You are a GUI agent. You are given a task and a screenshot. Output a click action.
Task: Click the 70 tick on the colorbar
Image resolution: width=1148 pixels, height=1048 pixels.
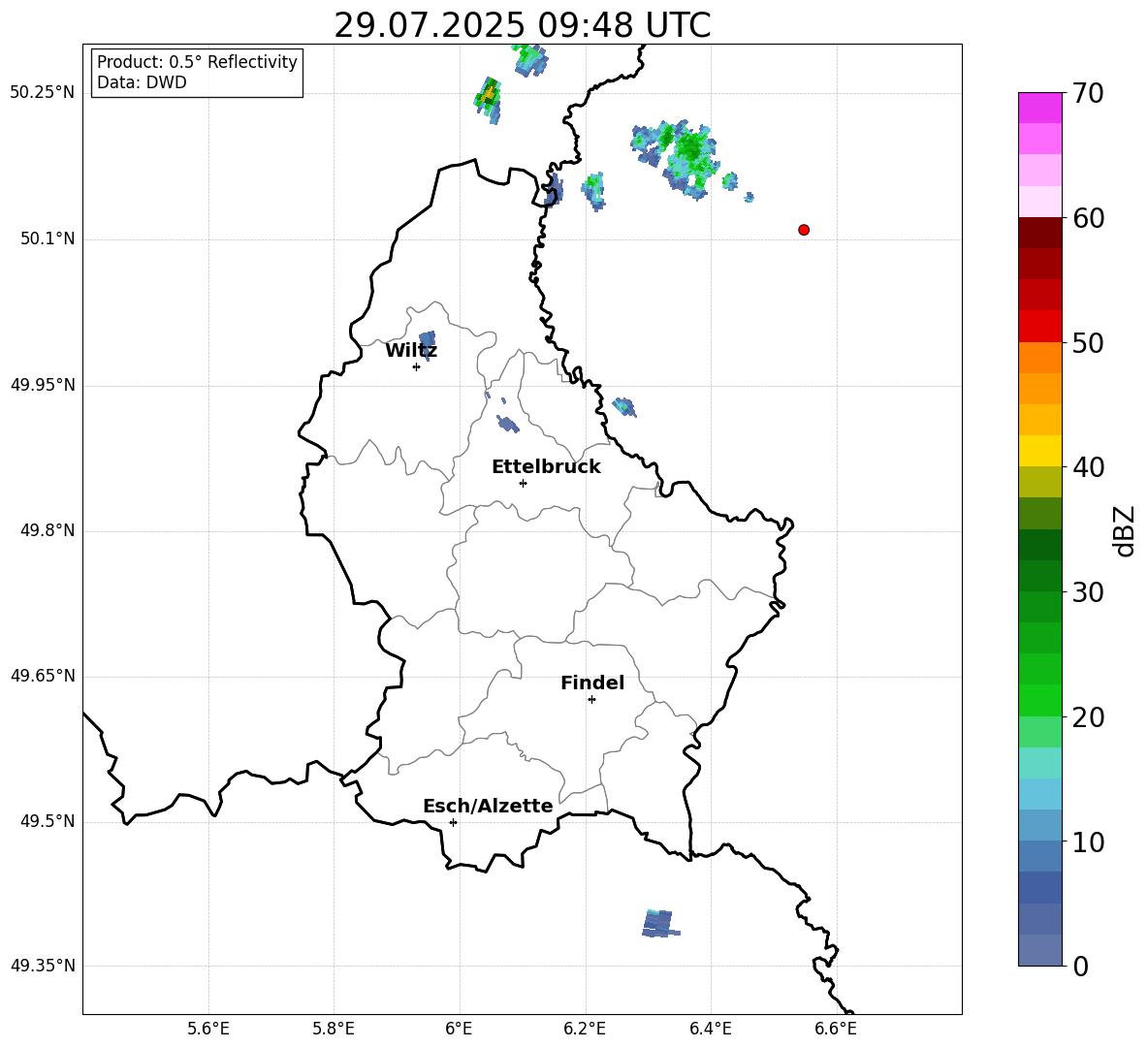tap(1089, 93)
